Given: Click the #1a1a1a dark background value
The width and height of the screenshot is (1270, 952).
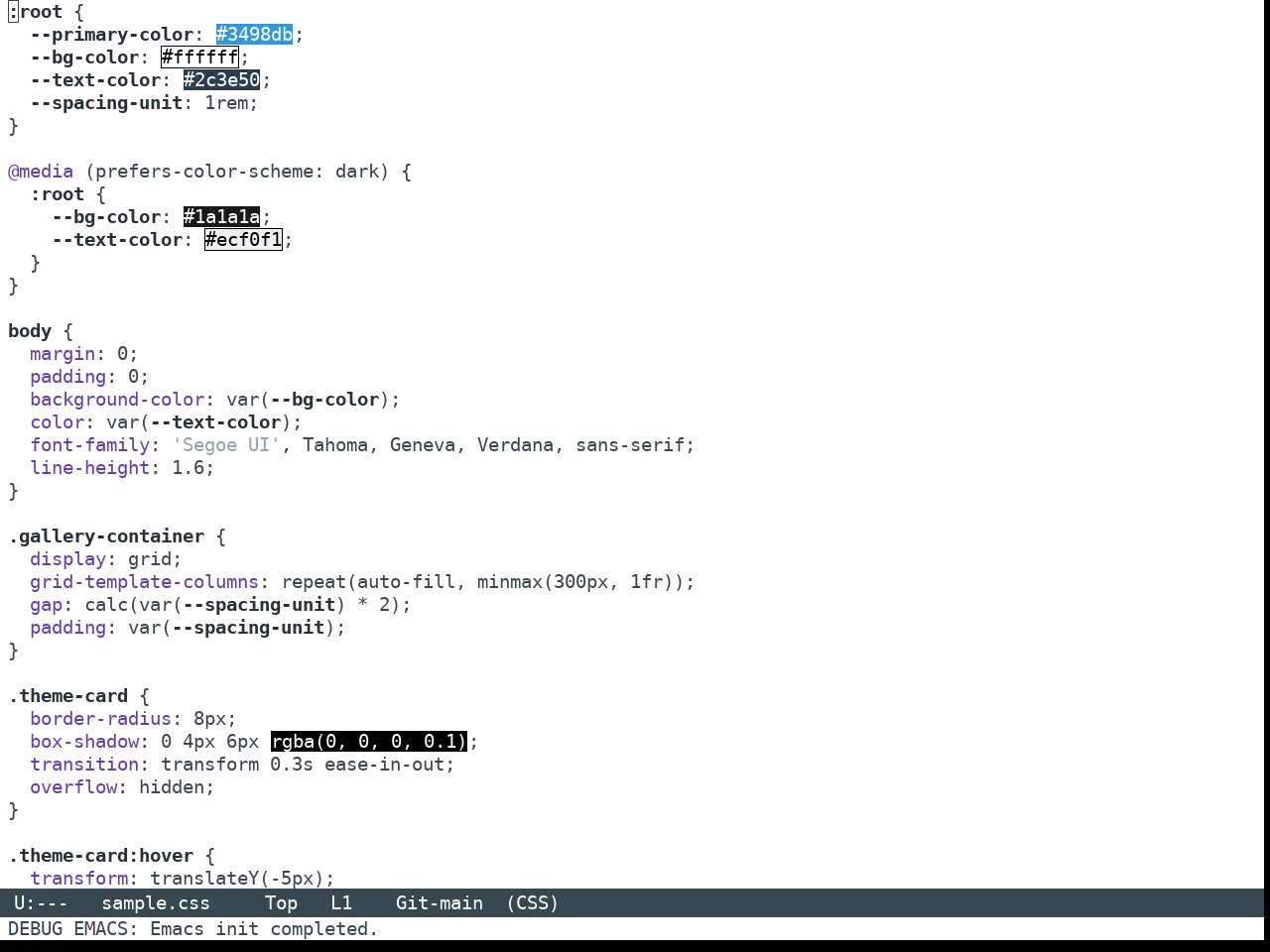Looking at the screenshot, I should tap(221, 216).
